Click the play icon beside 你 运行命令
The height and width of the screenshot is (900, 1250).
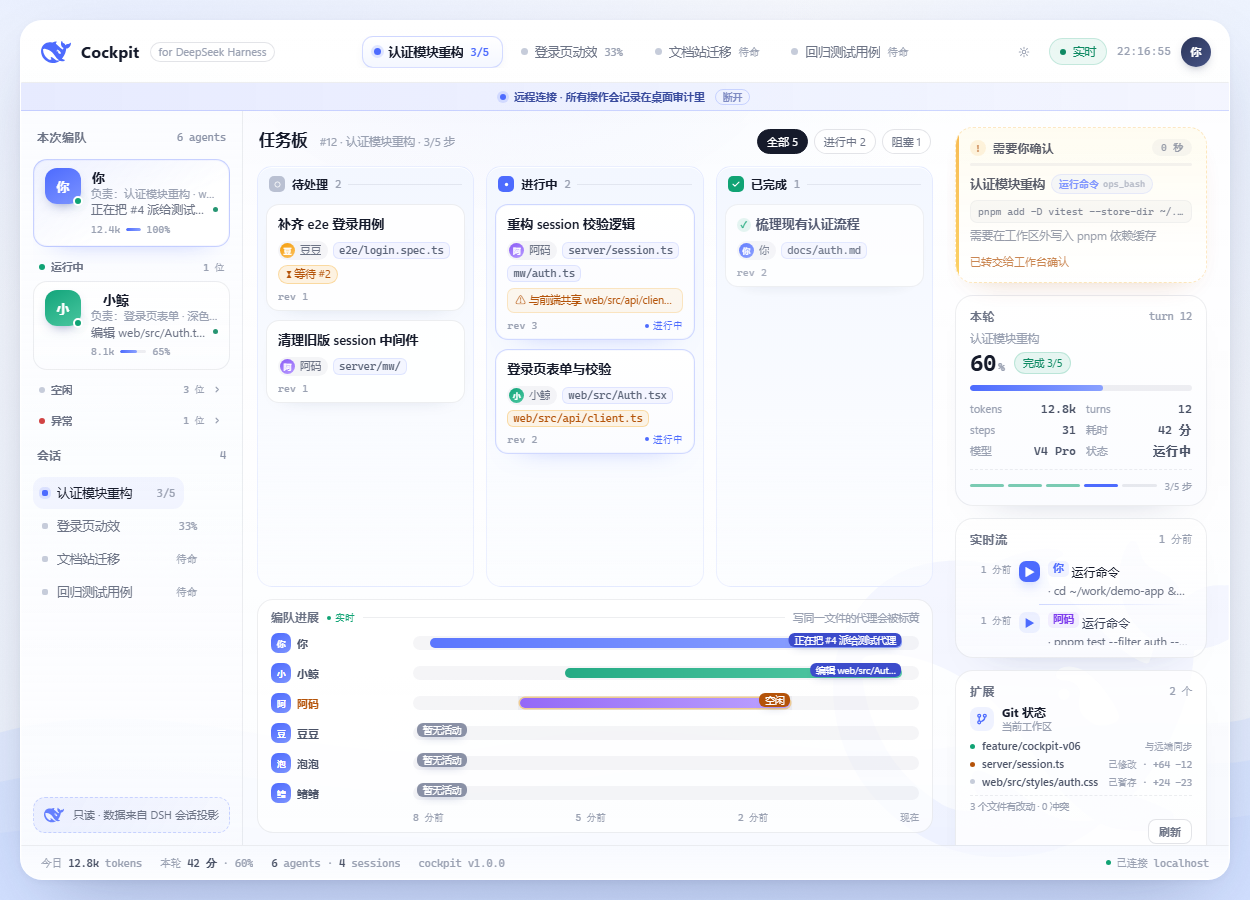[x=1029, y=572]
